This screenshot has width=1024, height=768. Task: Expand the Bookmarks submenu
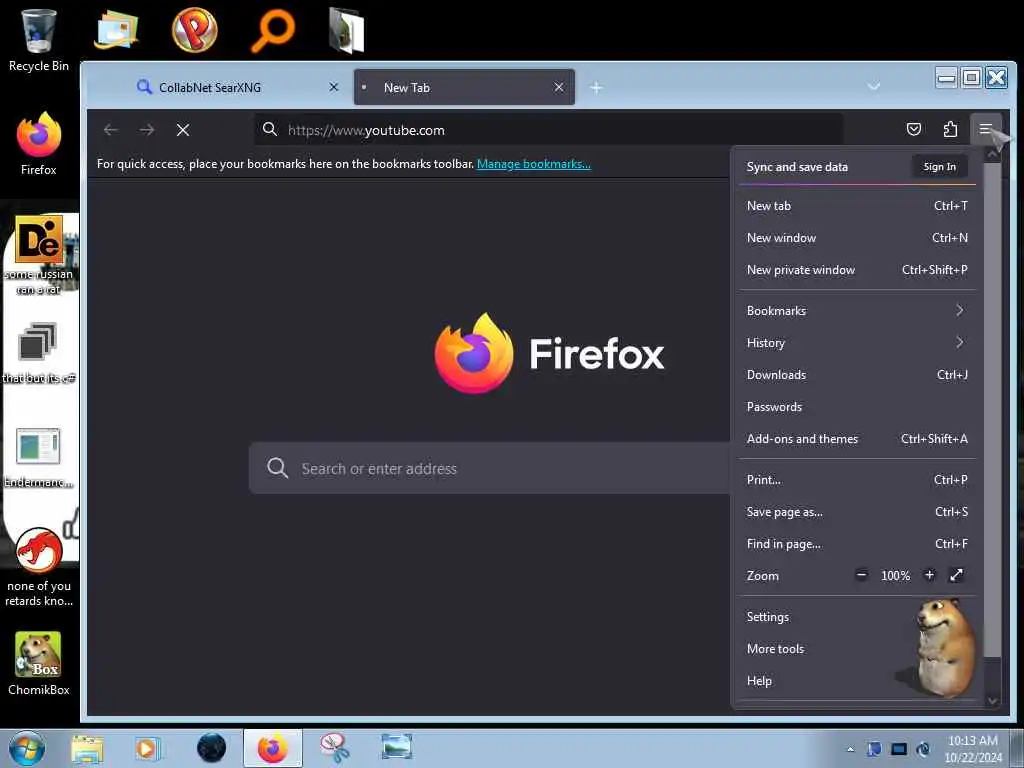(x=857, y=310)
